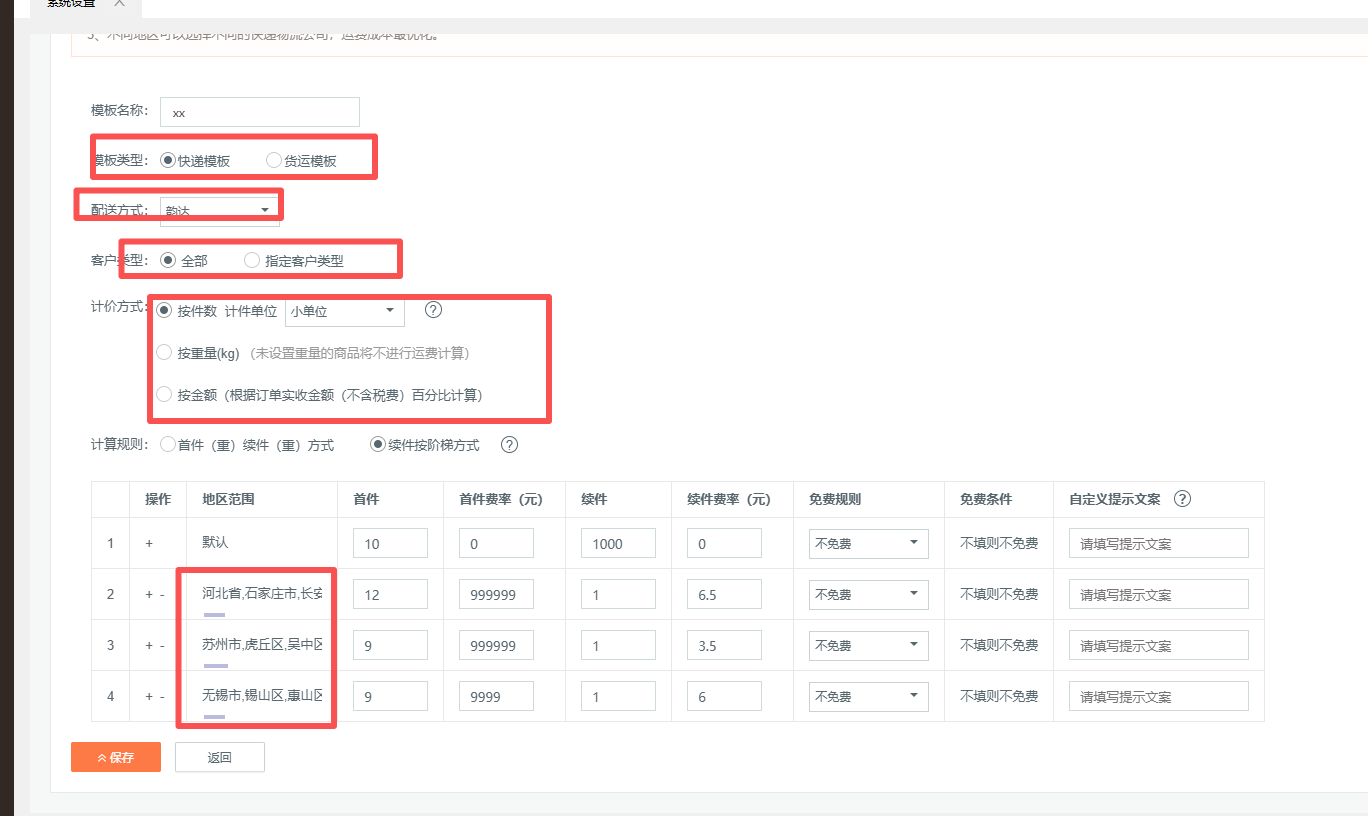The image size is (1368, 816).
Task: Click 续件费率 field with value 3.5
Action: pos(724,646)
